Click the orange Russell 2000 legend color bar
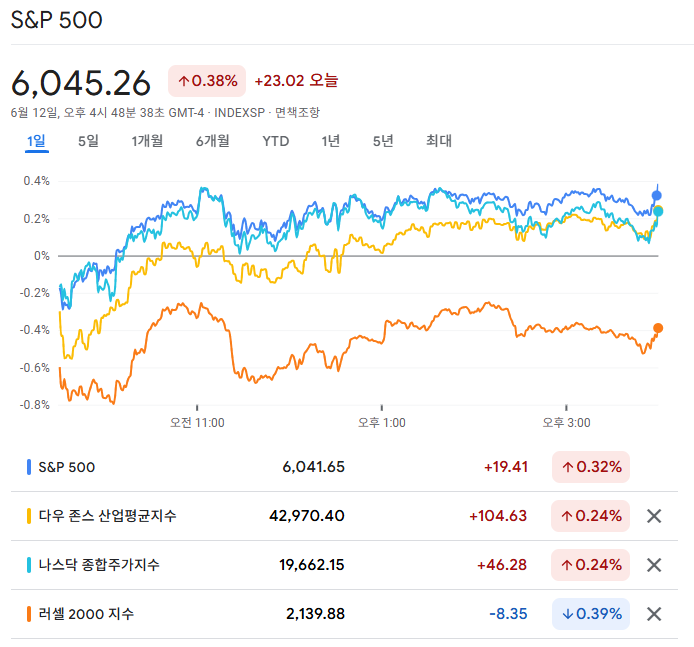The image size is (694, 647). tap(29, 614)
